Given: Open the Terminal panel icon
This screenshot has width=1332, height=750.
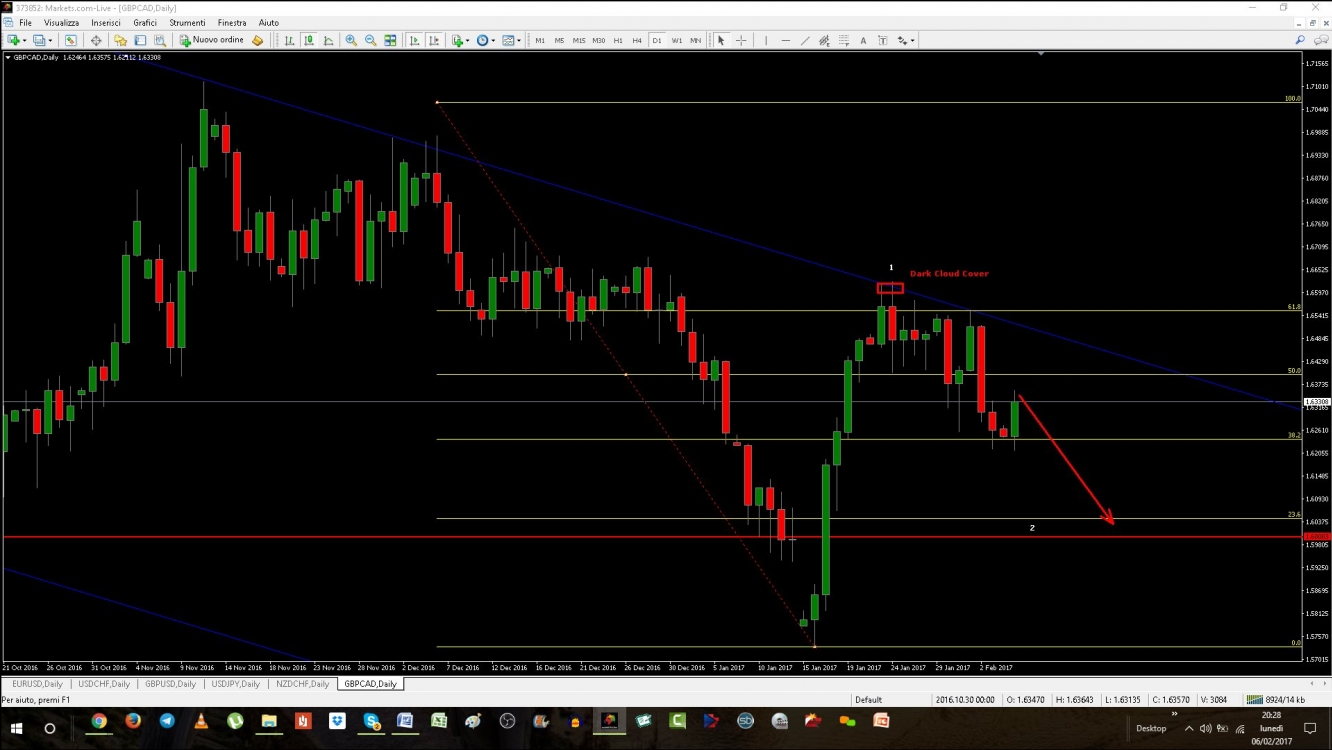Looking at the screenshot, I should [140, 40].
